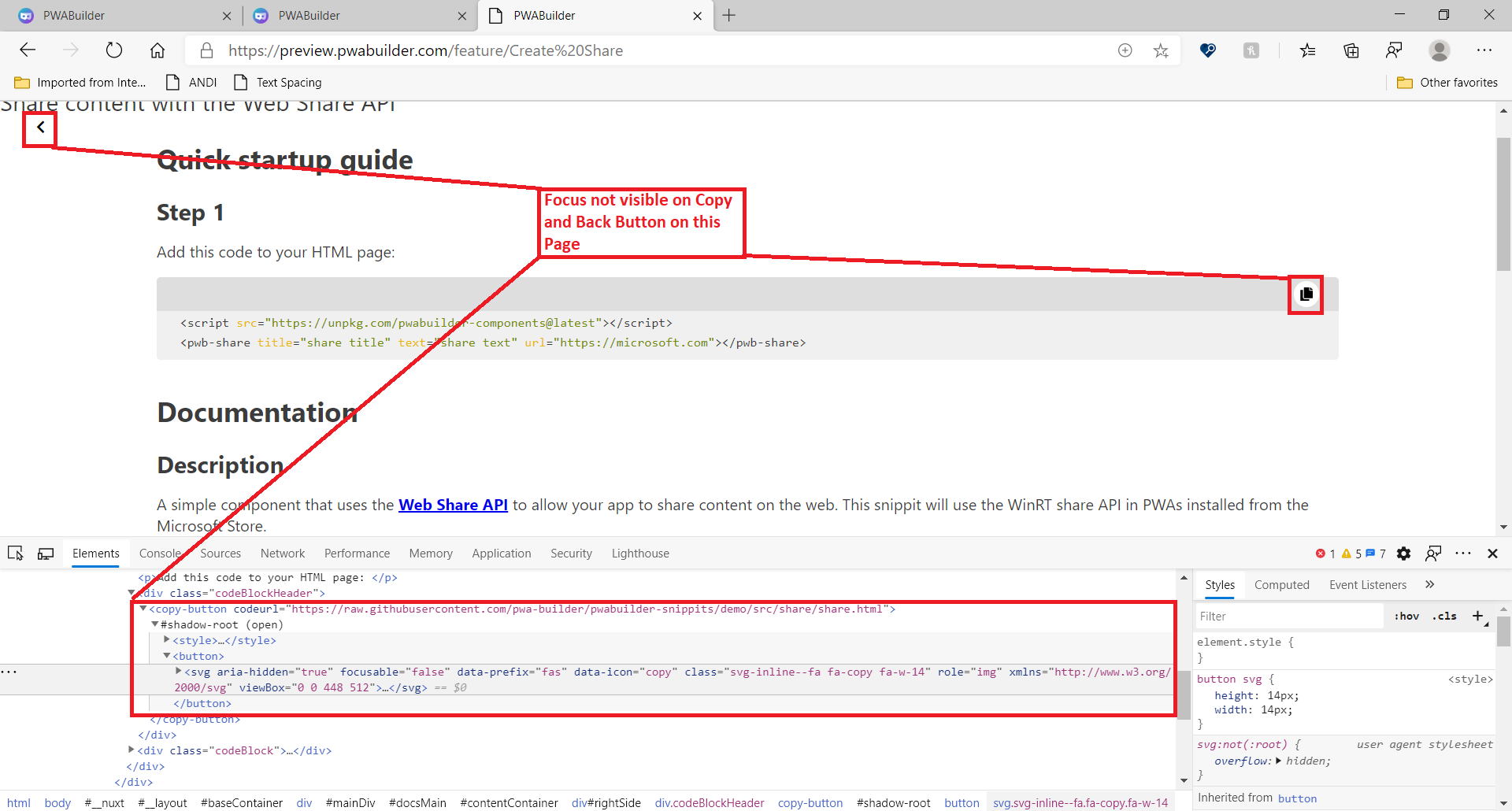
Task: Open the Web Share API link
Action: coord(452,505)
